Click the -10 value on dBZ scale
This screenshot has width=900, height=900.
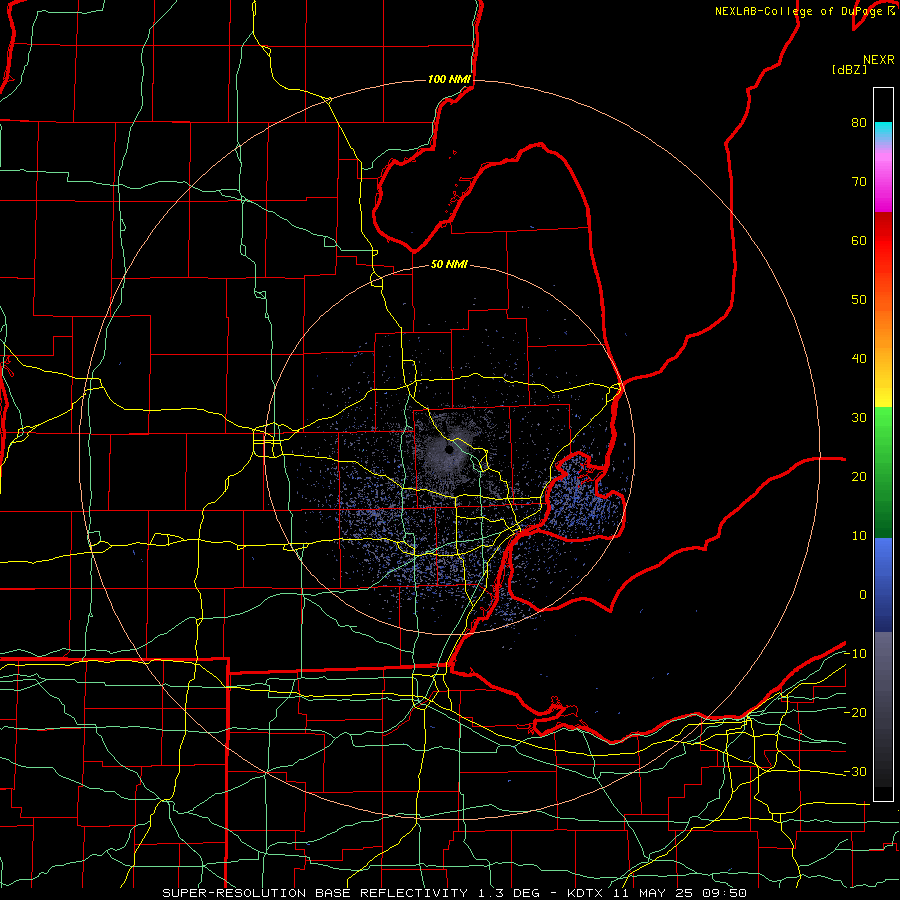855,654
